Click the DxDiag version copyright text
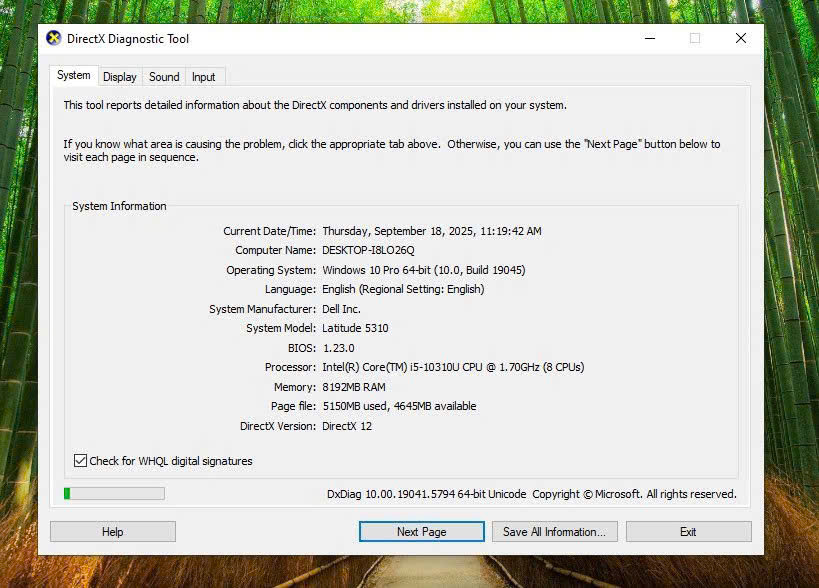The height and width of the screenshot is (588, 819). tap(531, 494)
